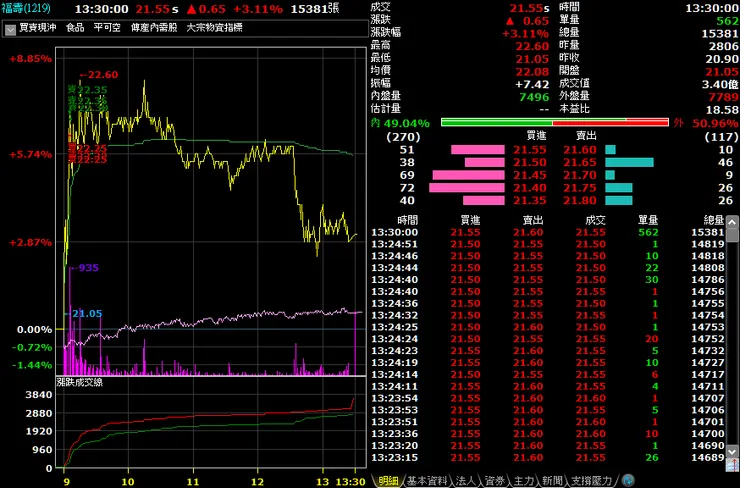The height and width of the screenshot is (488, 740).
Task: Select the 13:24:51 trade row
Action: coord(547,244)
